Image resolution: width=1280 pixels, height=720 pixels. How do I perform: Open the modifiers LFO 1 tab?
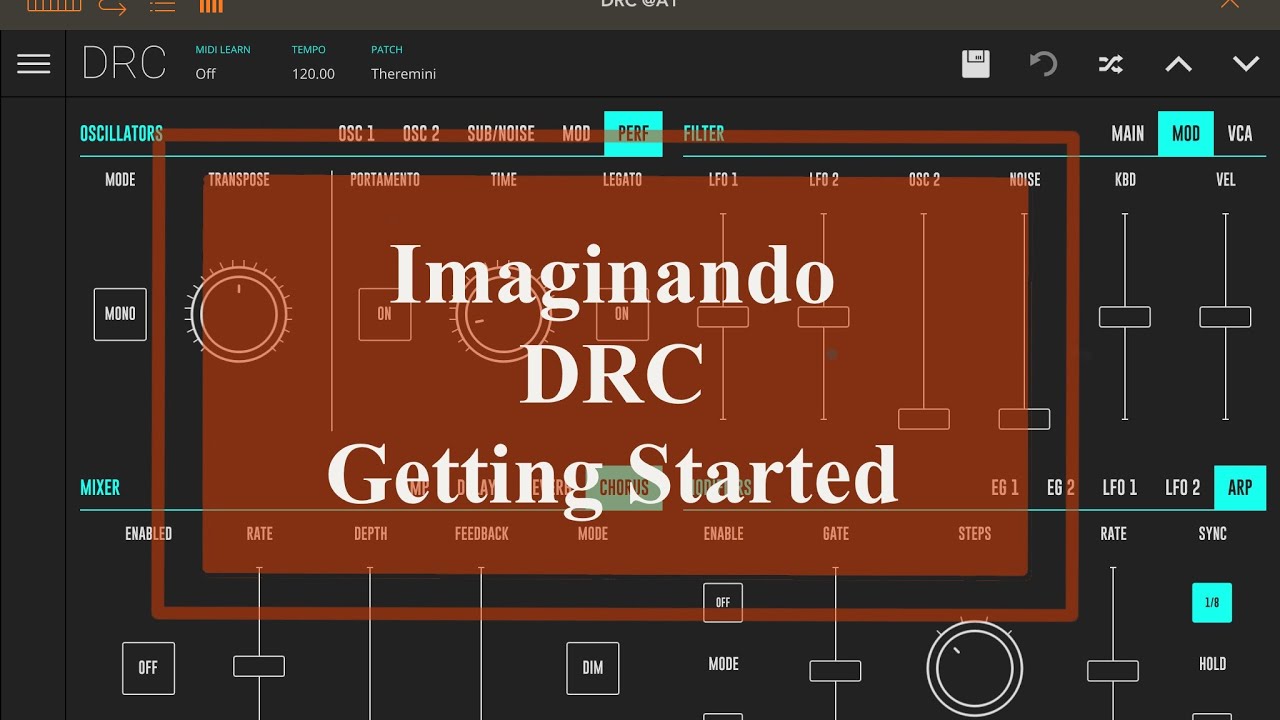pyautogui.click(x=1120, y=488)
